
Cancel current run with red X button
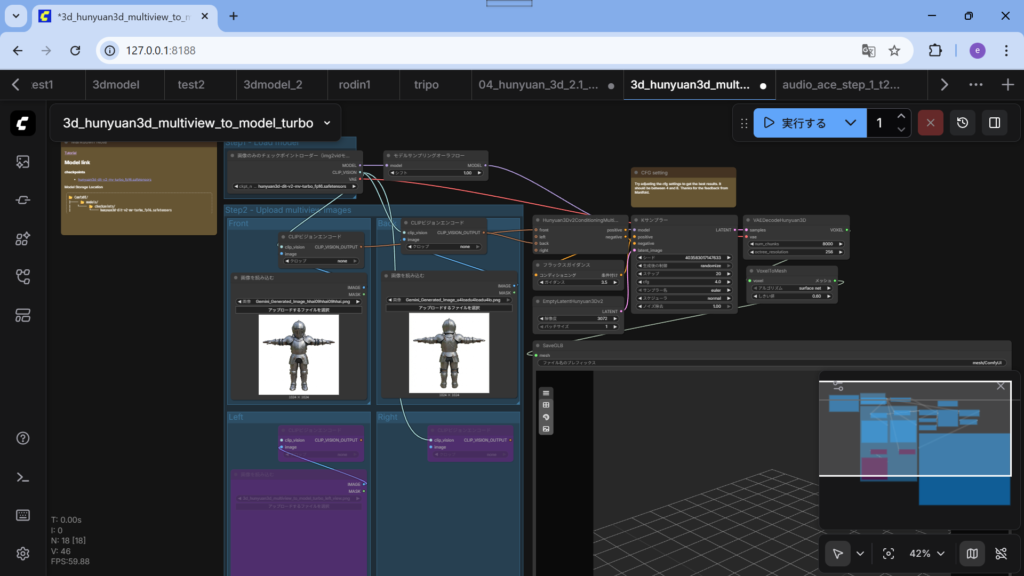point(930,123)
